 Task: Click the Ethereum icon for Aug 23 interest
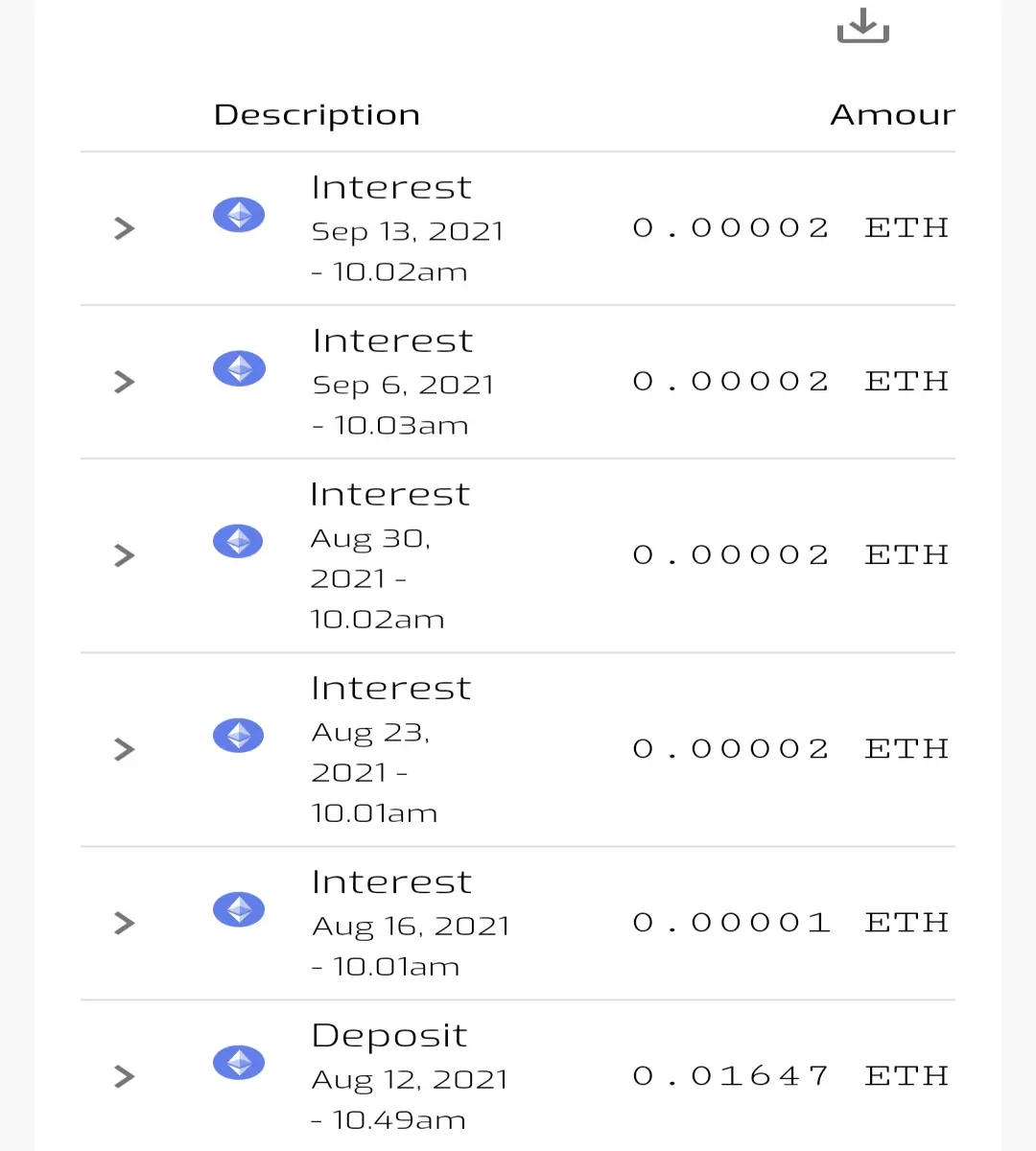(x=239, y=736)
